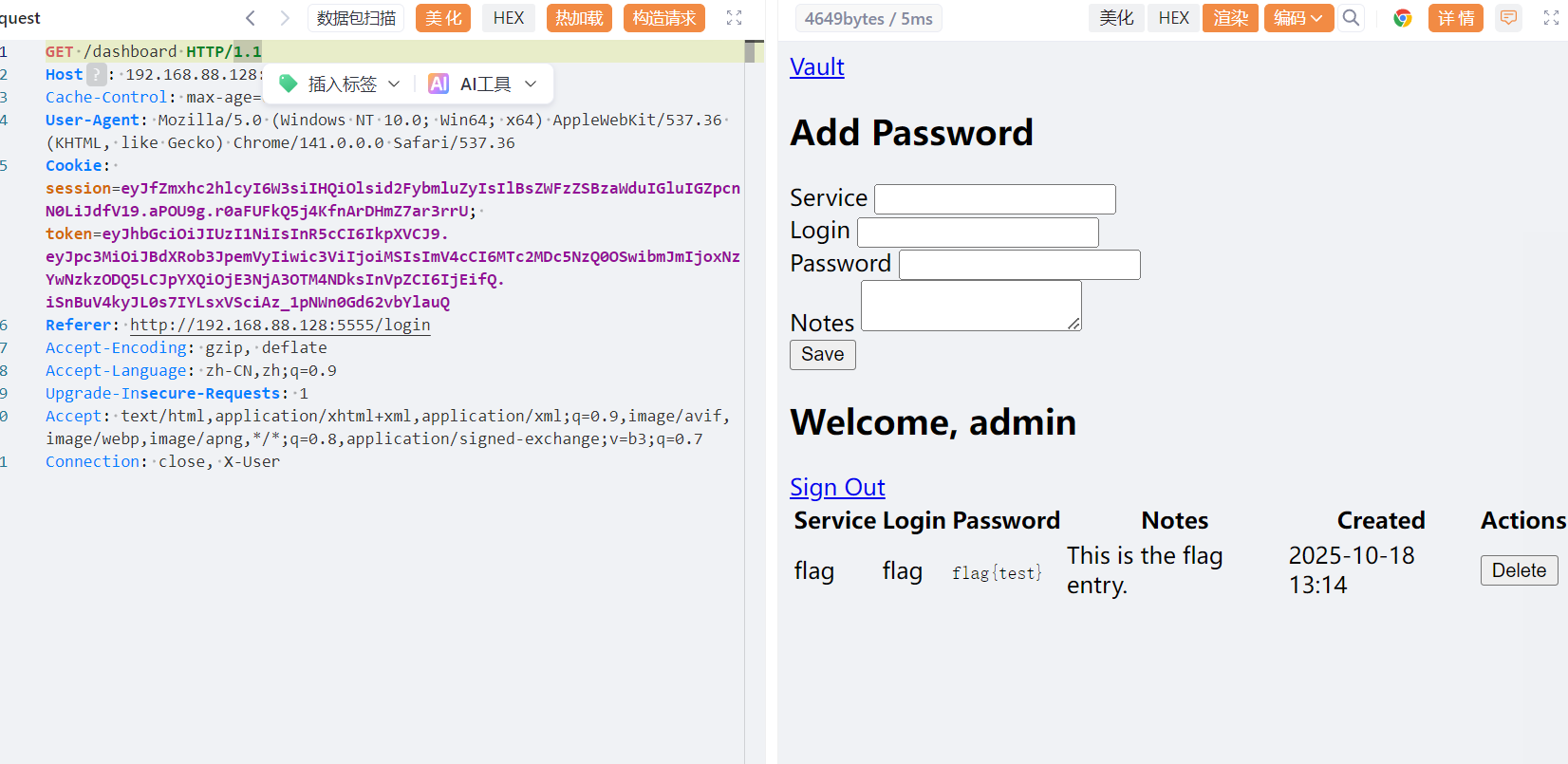Click the question mark beside Host header
1568x764 pixels.
click(x=96, y=74)
